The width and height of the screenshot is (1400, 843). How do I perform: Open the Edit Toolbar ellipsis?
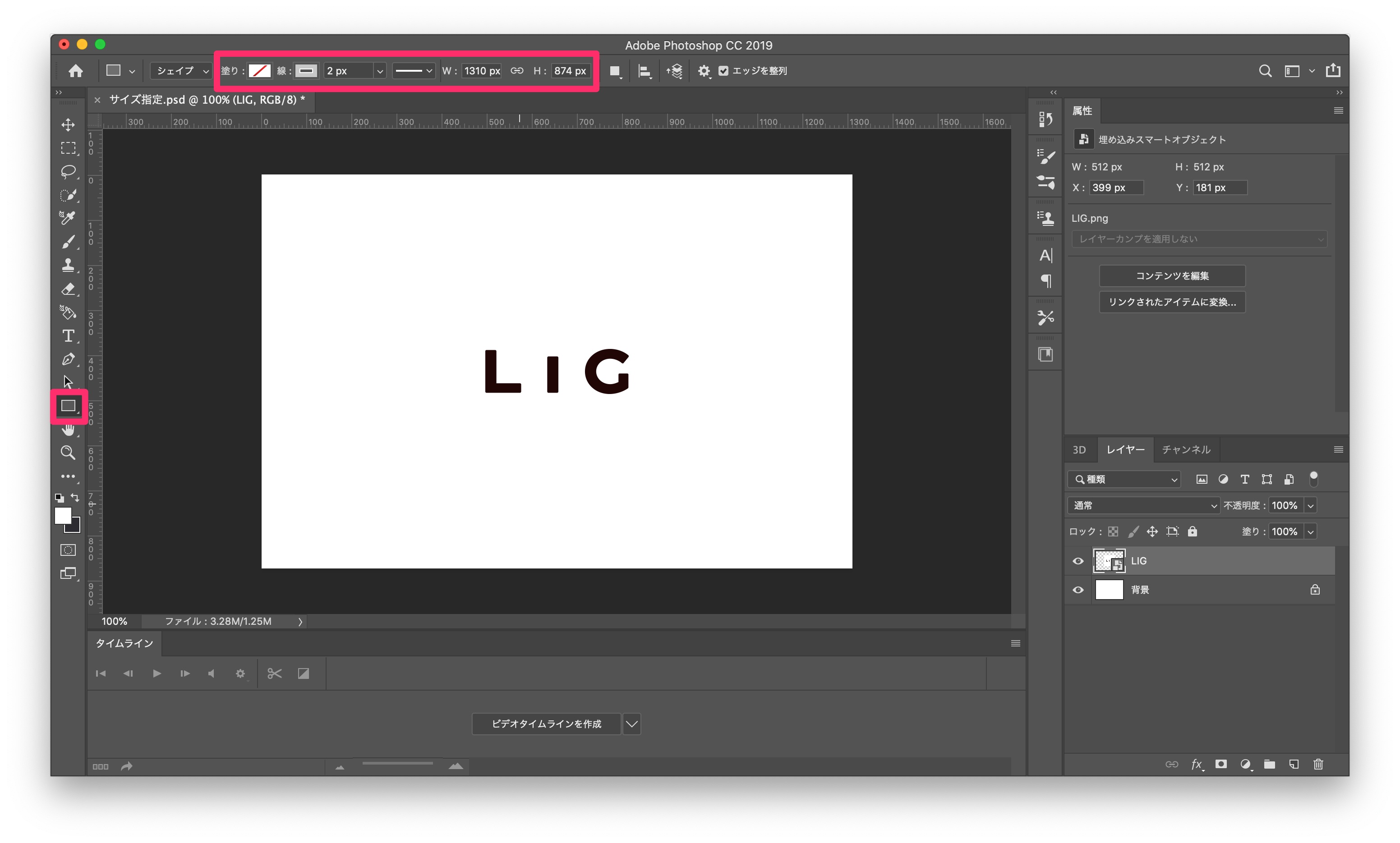pos(68,476)
